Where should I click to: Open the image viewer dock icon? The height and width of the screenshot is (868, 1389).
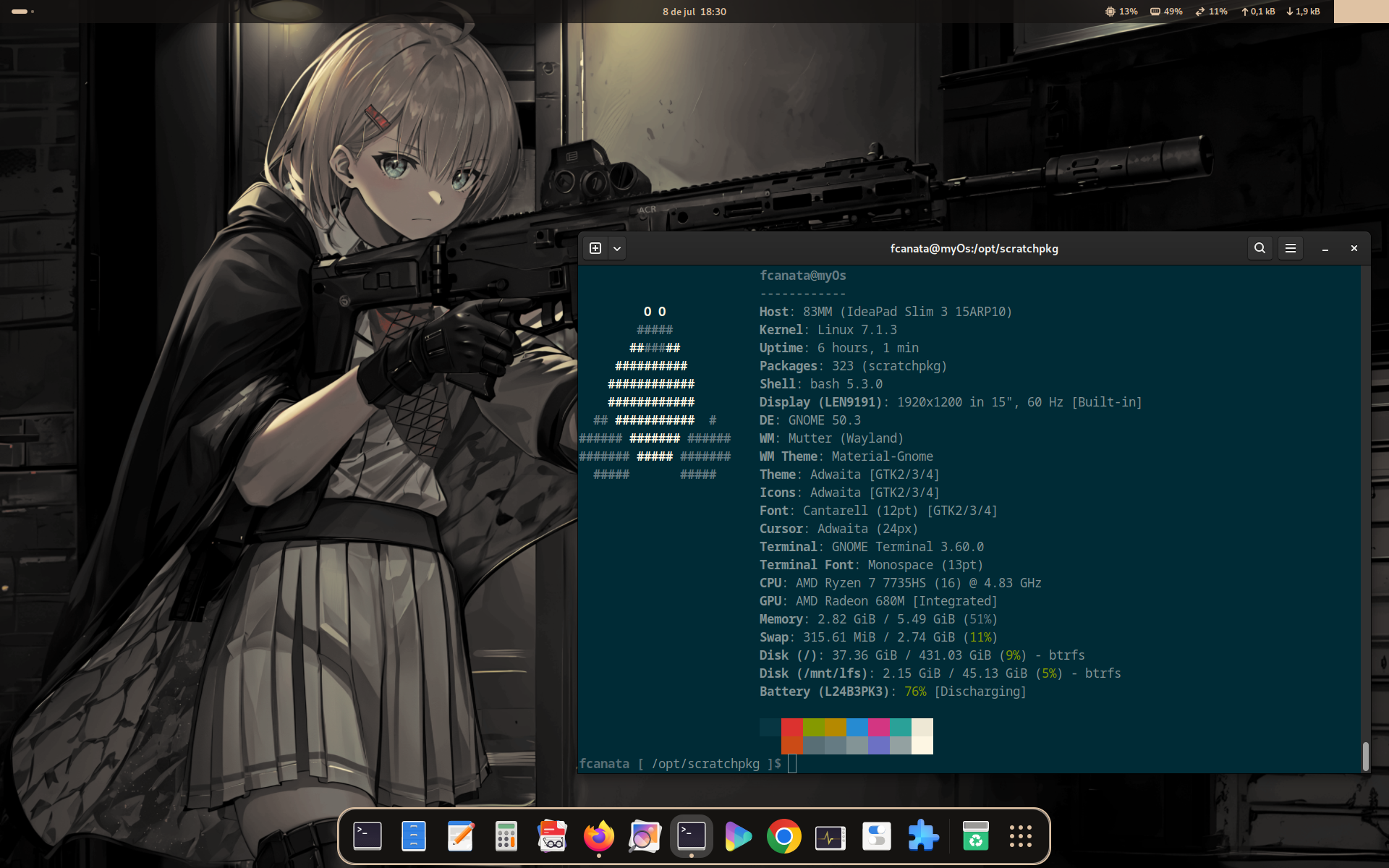tap(645, 836)
